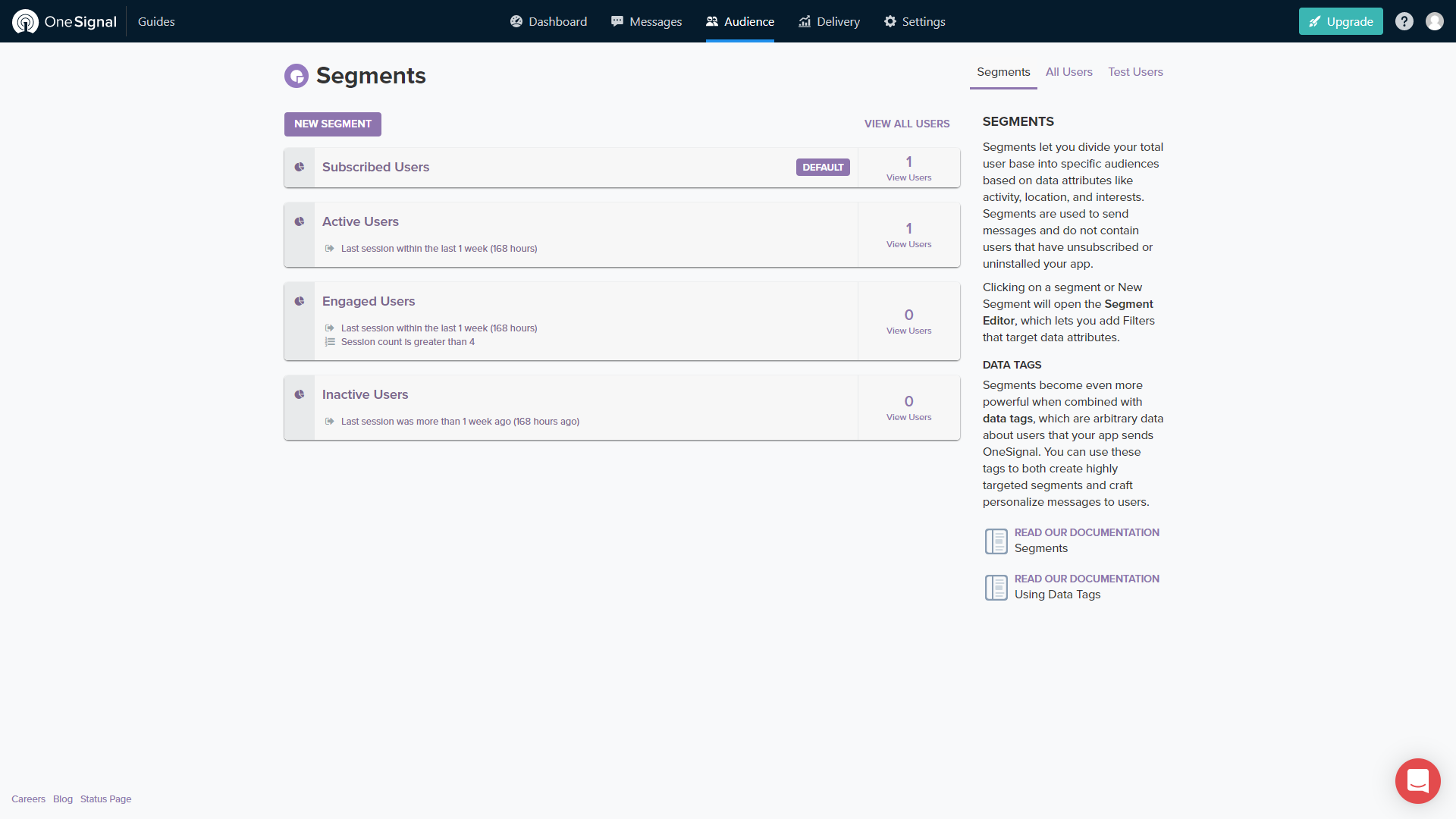Switch to the Test Users tab
The image size is (1456, 819).
pyautogui.click(x=1135, y=72)
